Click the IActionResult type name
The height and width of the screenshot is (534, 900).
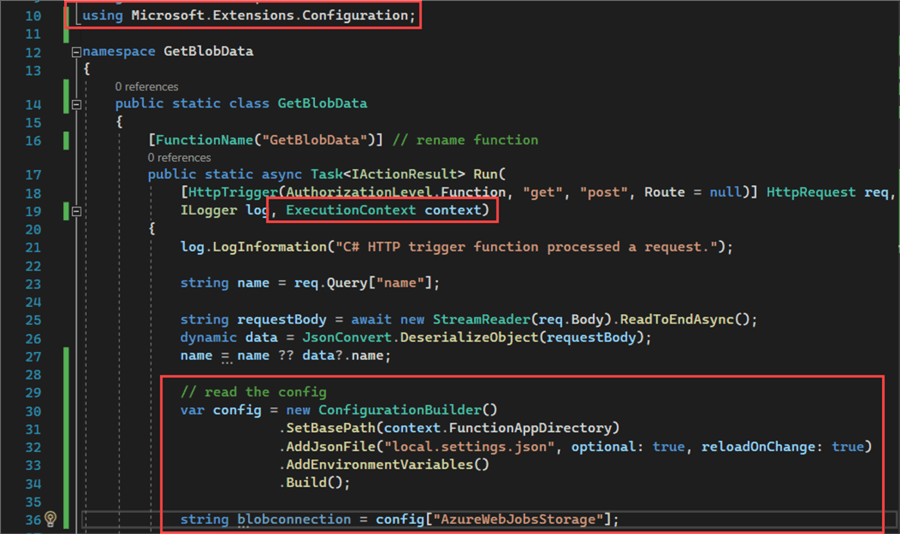[x=404, y=174]
